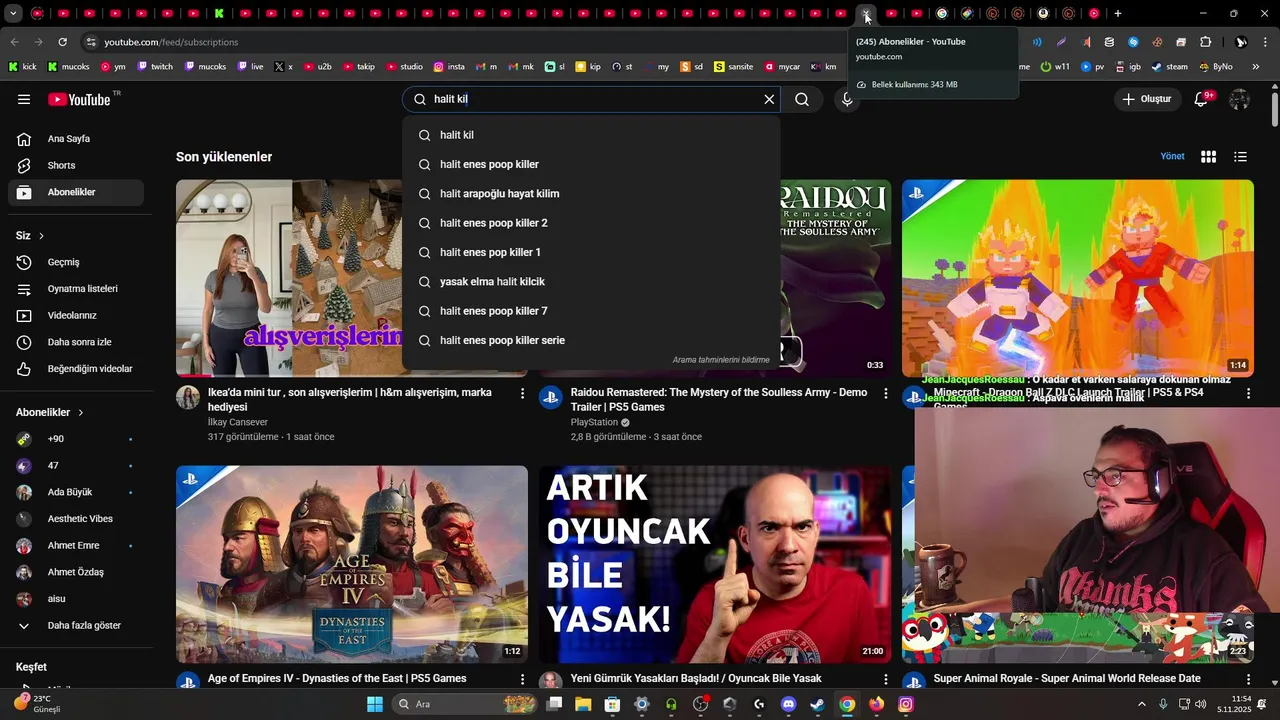Open options for Age of Empires IV video
The image size is (1280, 720).
522,680
